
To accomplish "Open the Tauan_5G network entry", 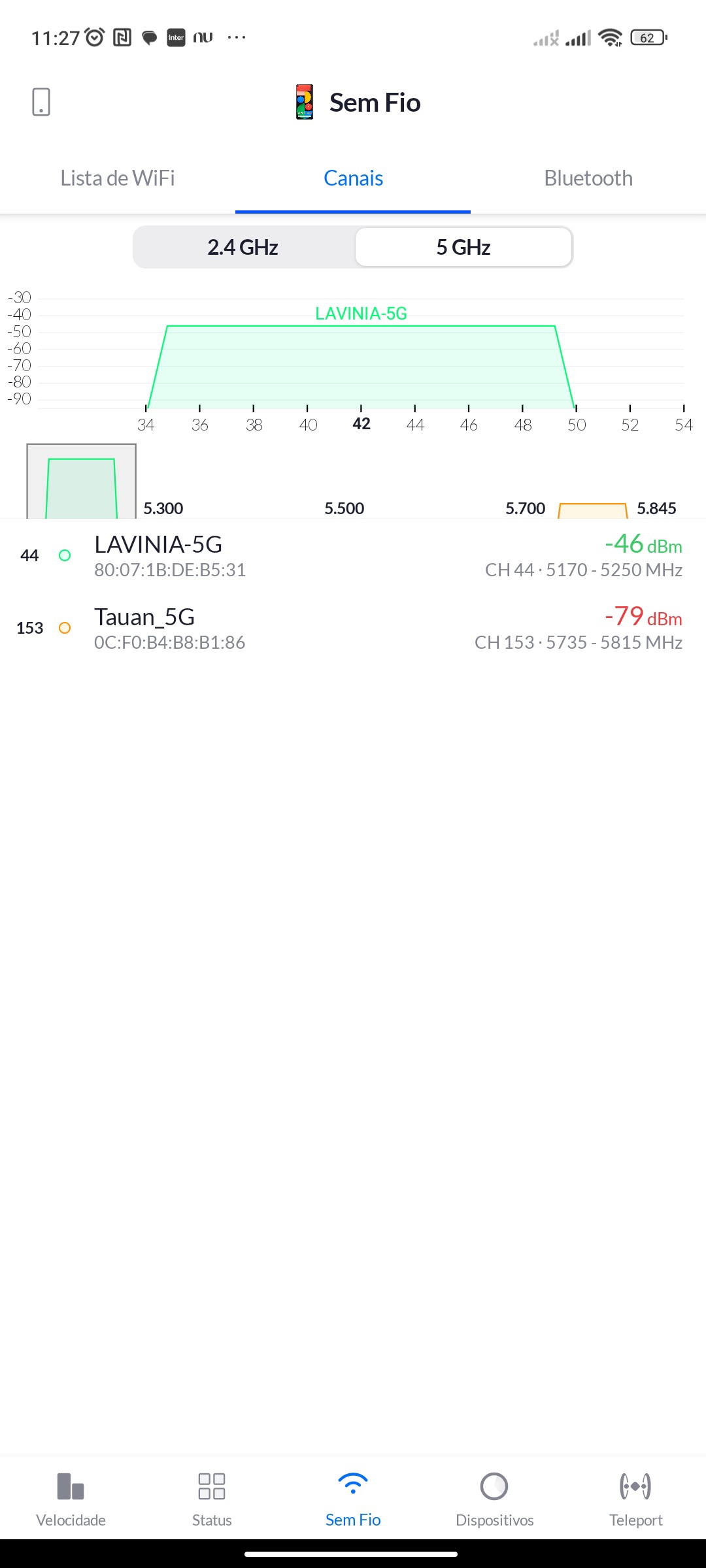I will tap(353, 628).
